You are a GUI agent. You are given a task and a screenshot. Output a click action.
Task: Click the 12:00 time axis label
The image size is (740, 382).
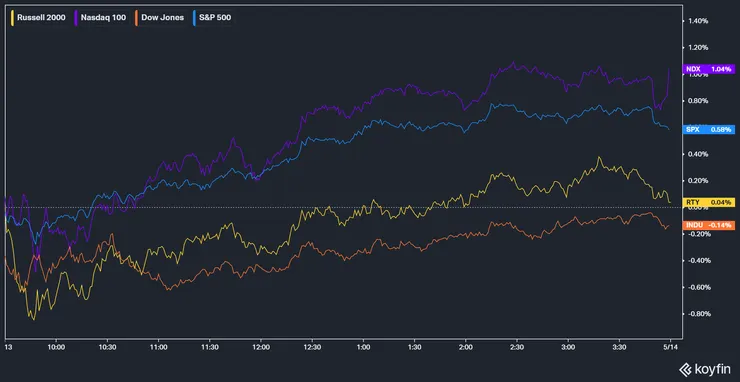[x=261, y=346]
